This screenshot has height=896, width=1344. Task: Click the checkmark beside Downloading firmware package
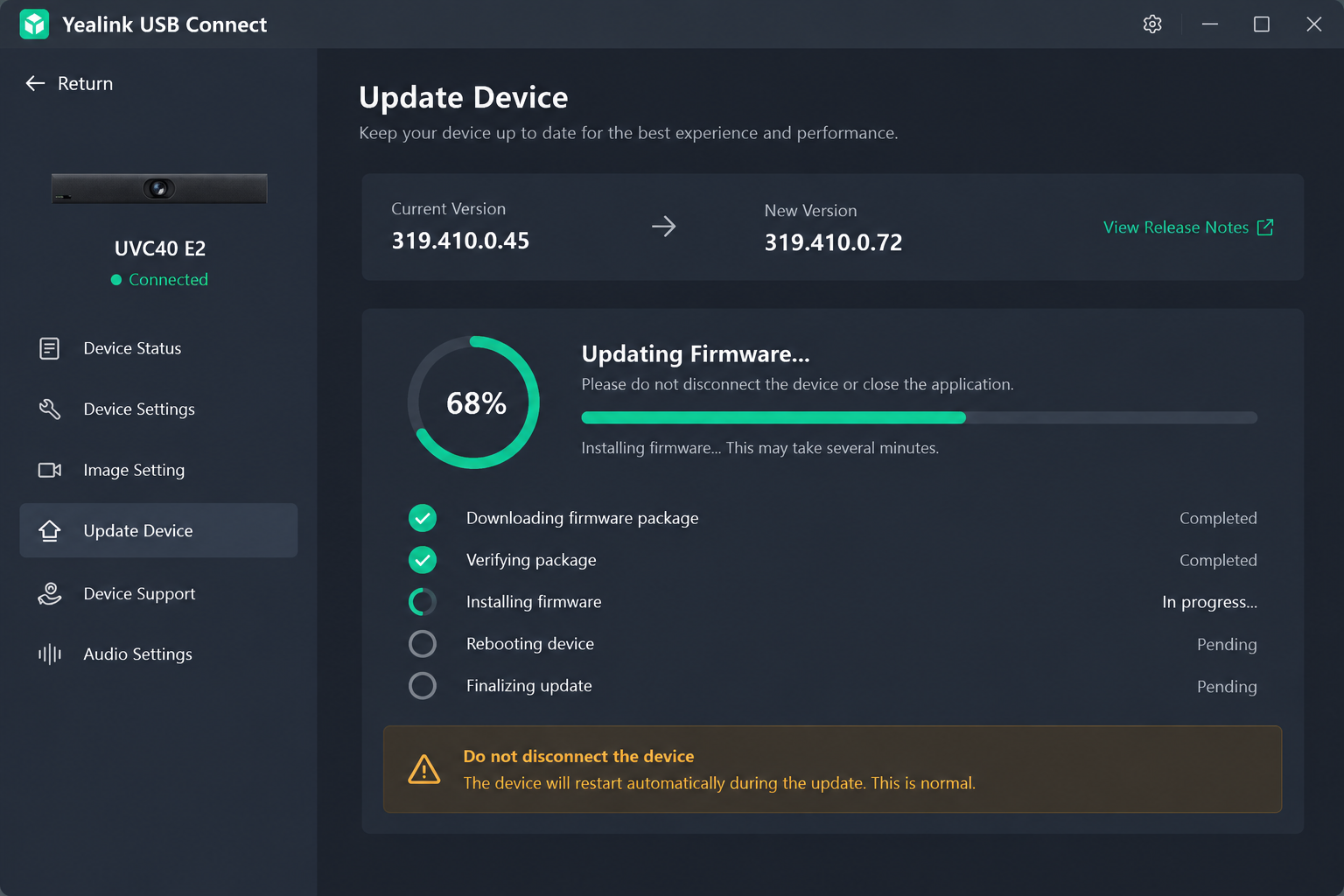point(423,518)
